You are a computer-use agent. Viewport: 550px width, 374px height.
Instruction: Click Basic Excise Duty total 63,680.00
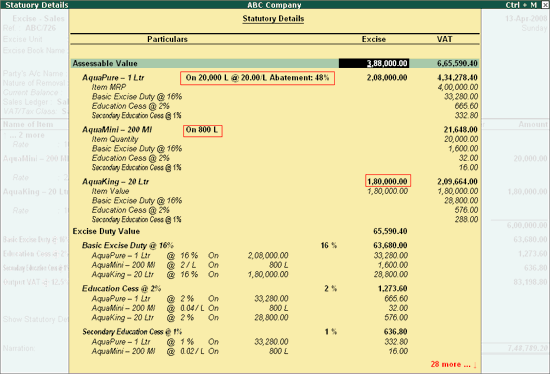[390, 245]
